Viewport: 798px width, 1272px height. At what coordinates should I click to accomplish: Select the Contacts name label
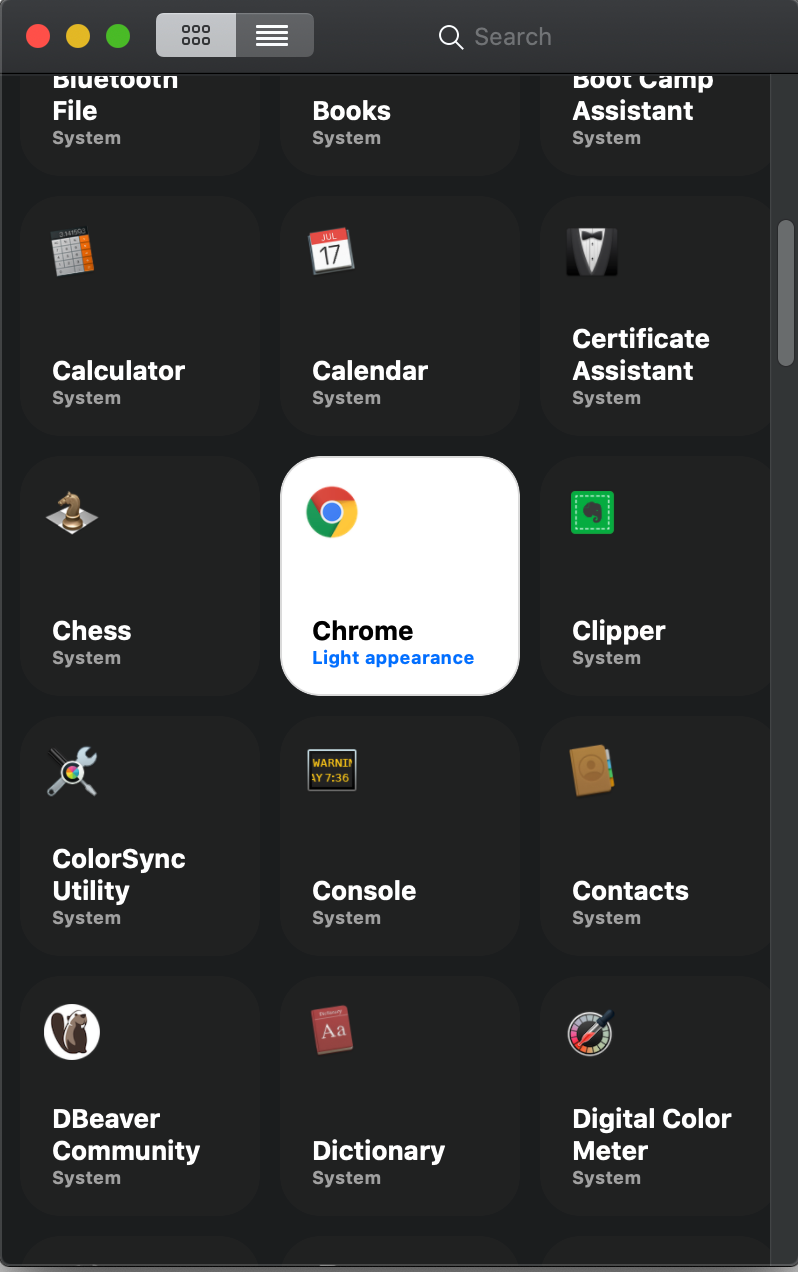pos(630,891)
